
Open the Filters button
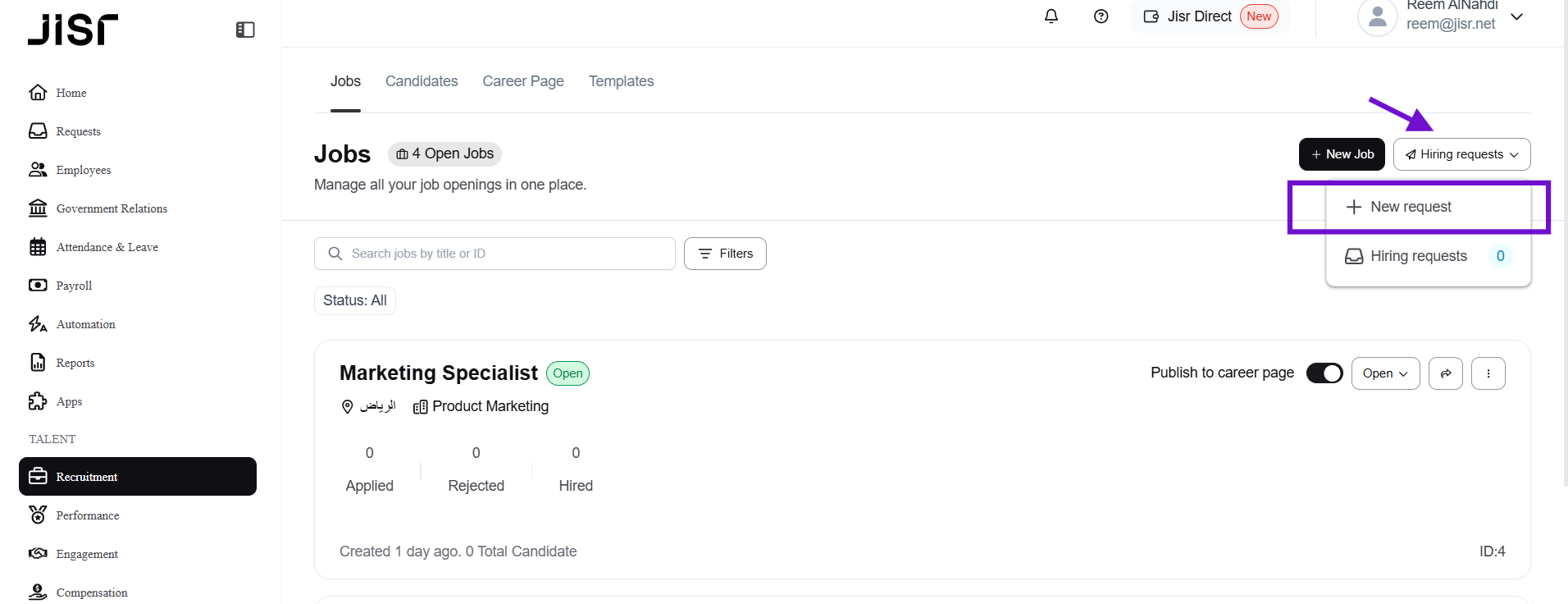click(x=725, y=254)
